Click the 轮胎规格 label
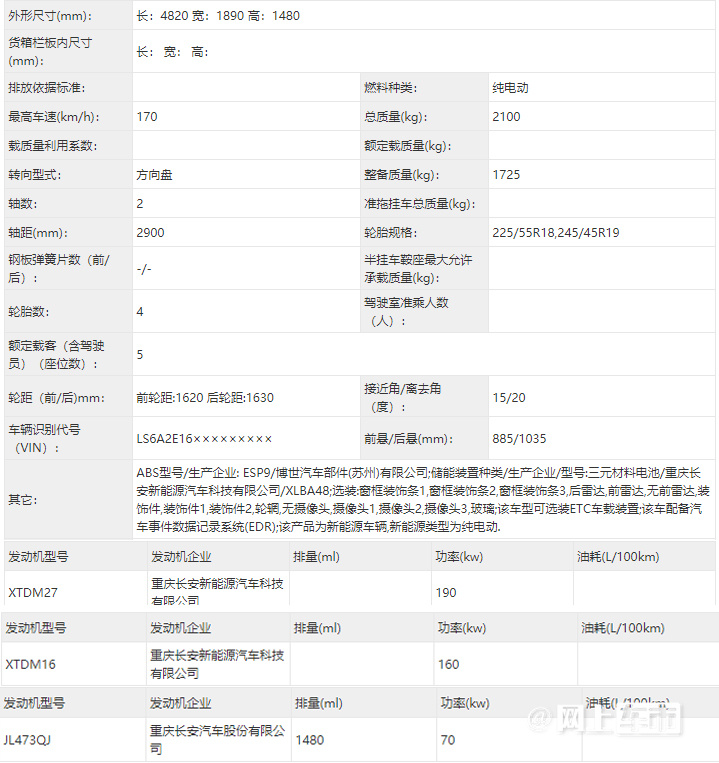 pos(390,233)
